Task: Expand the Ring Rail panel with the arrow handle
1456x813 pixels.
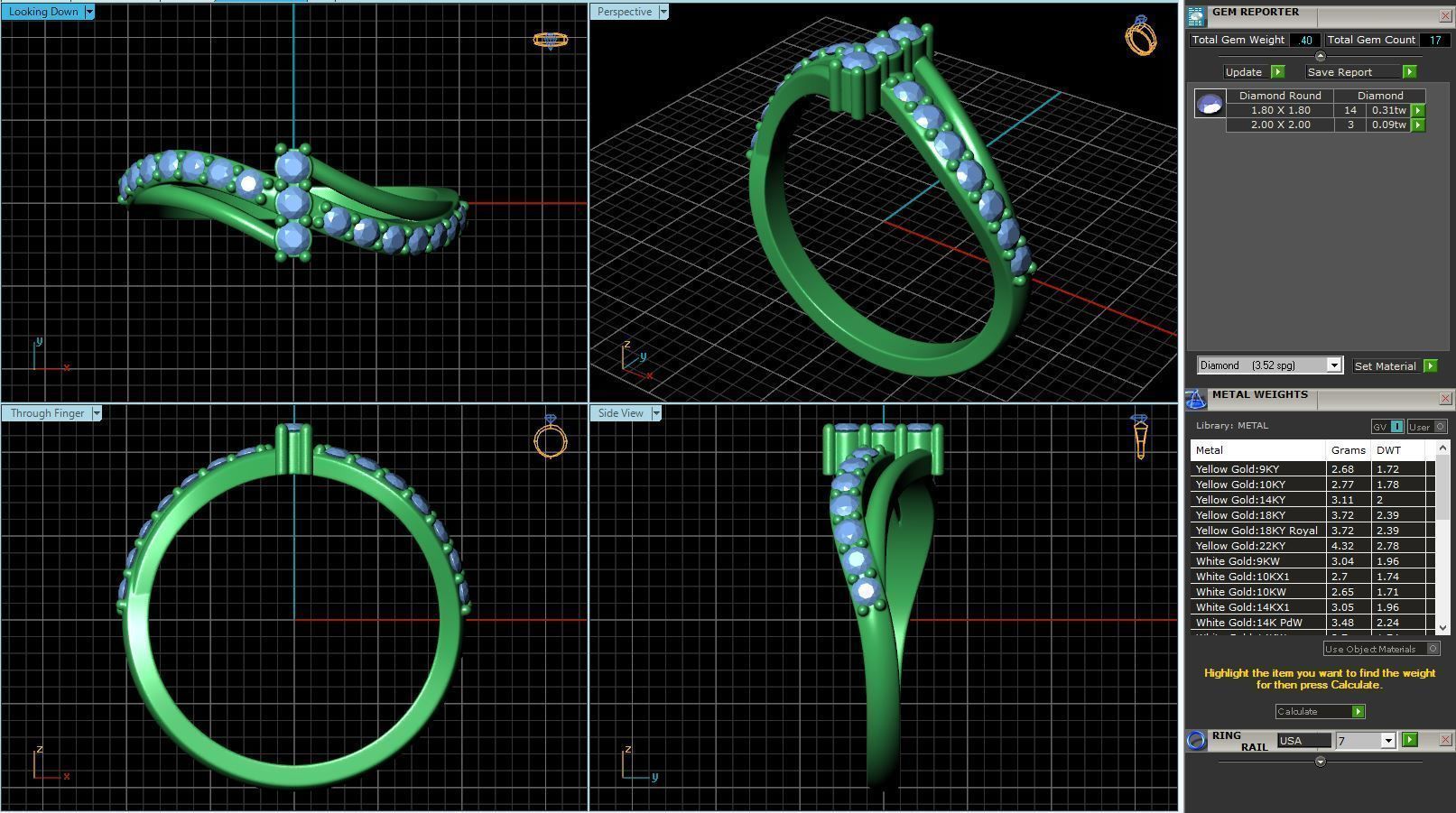Action: point(1321,762)
